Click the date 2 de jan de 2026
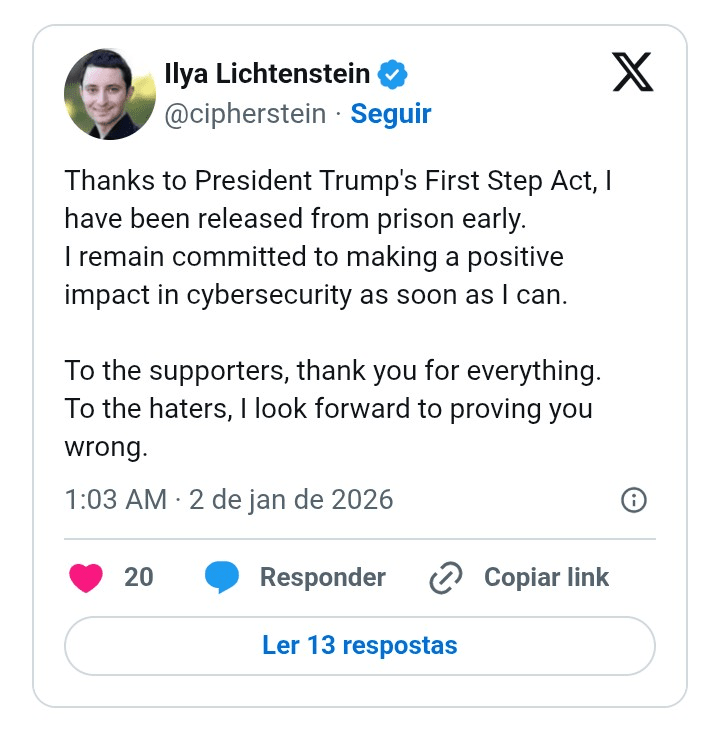The image size is (720, 742). 291,500
